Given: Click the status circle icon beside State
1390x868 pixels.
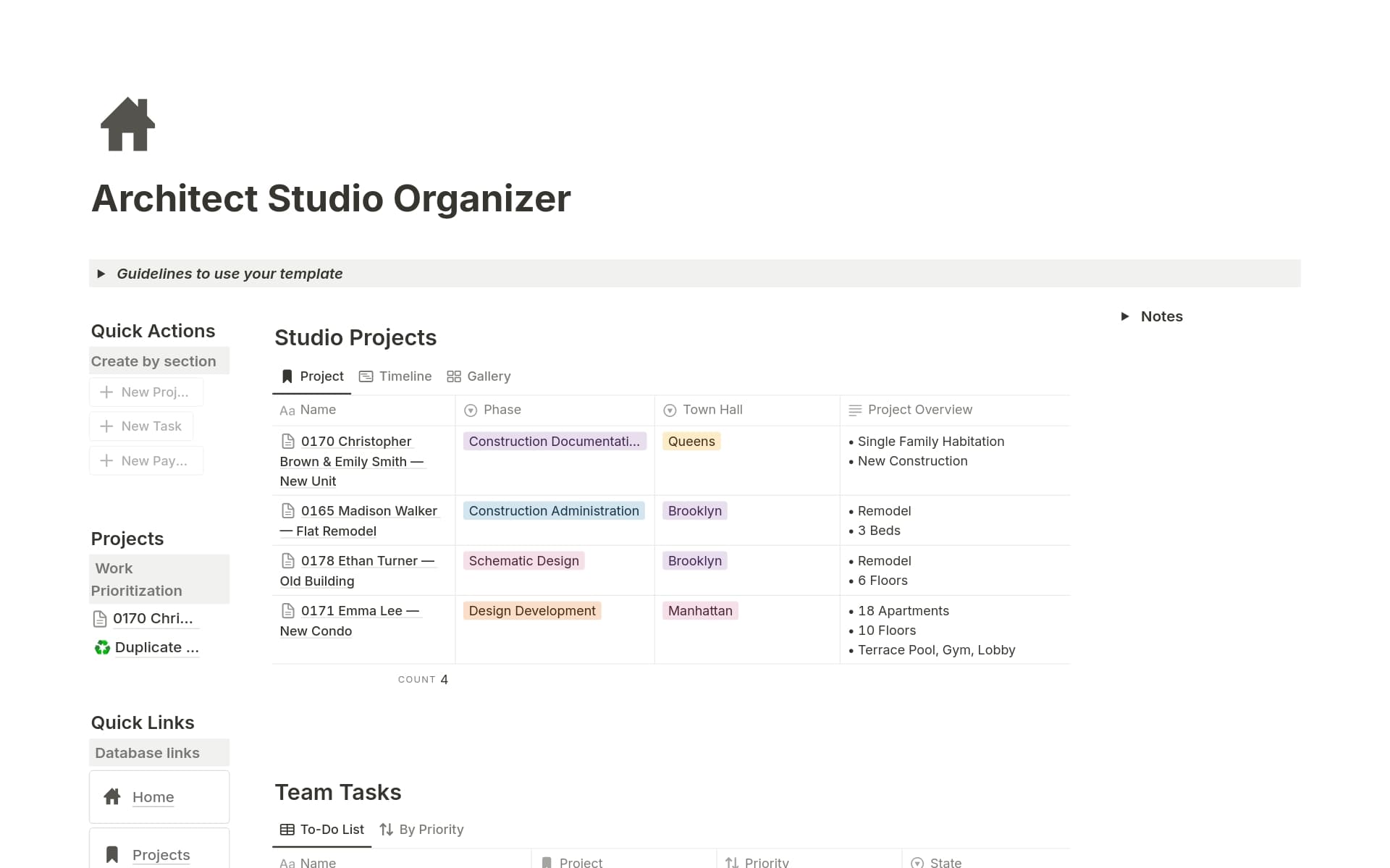Looking at the screenshot, I should [x=917, y=861].
